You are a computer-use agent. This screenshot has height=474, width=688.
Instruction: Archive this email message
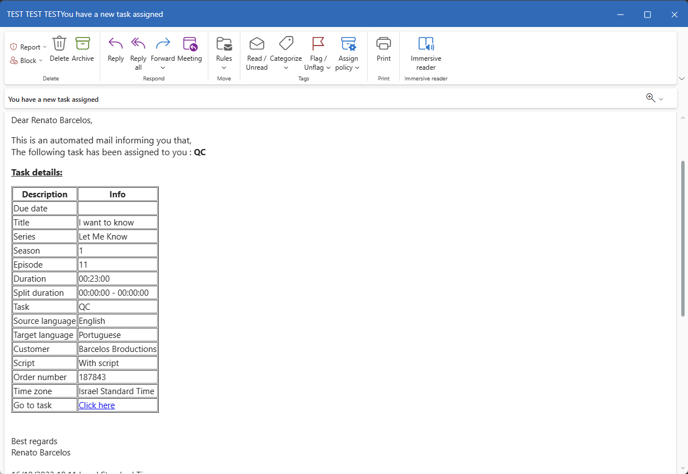point(83,45)
